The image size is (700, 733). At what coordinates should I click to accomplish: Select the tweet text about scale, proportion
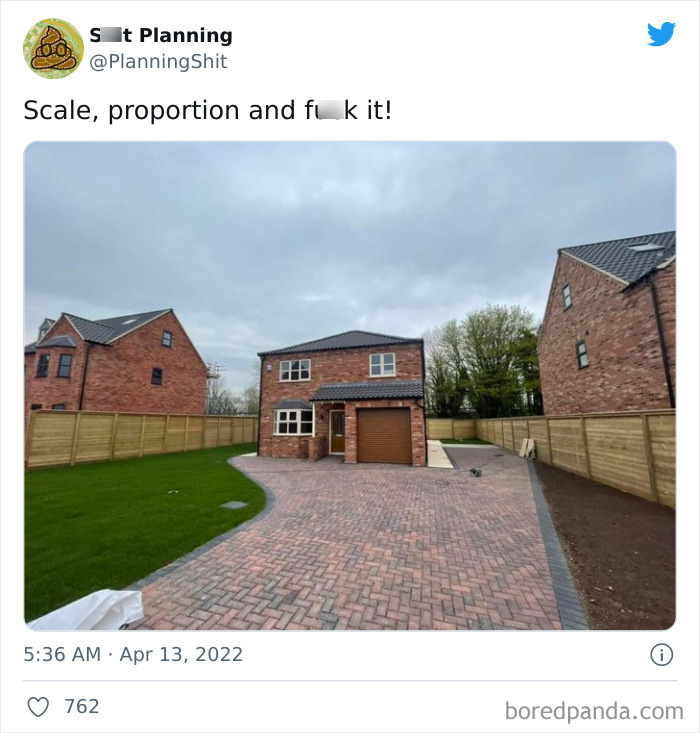[208, 111]
